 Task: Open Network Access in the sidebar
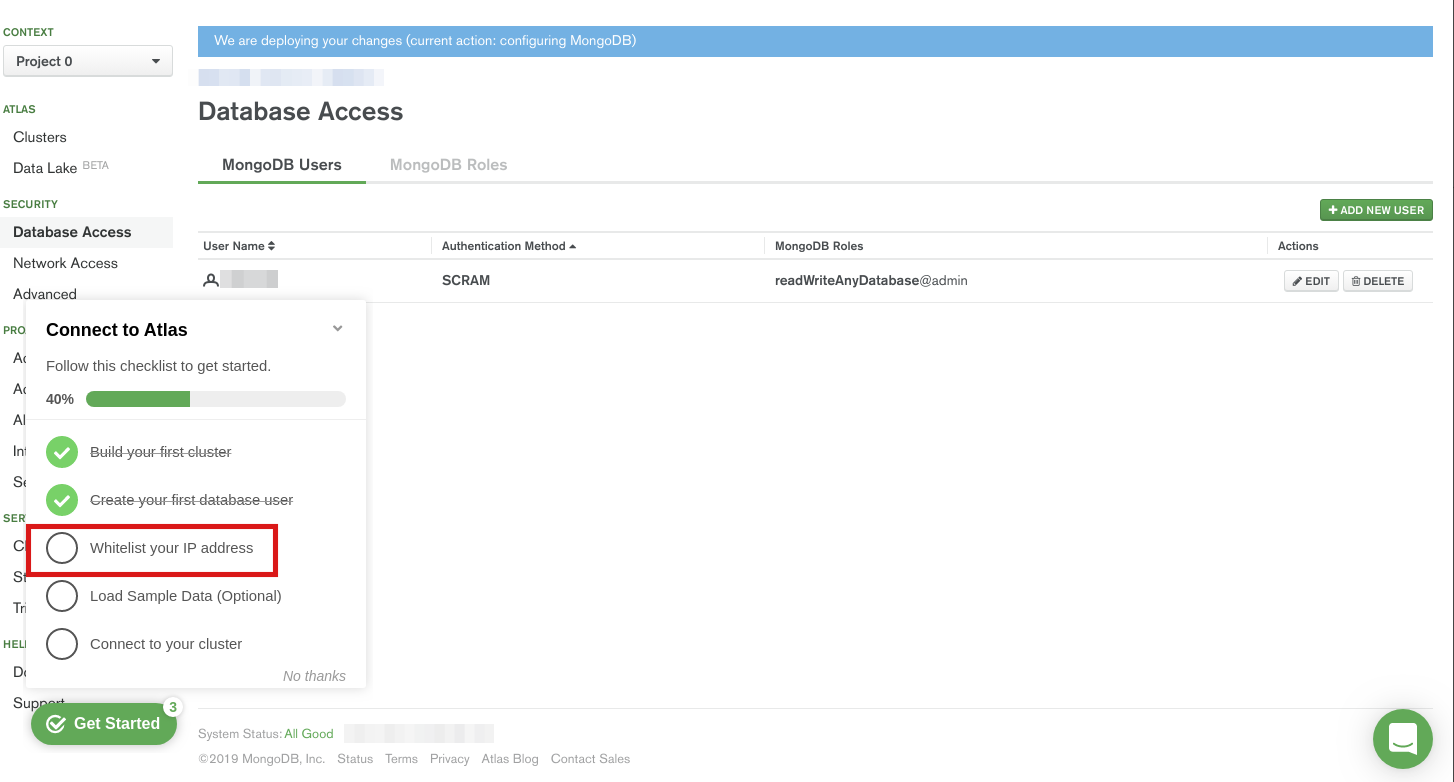65,263
